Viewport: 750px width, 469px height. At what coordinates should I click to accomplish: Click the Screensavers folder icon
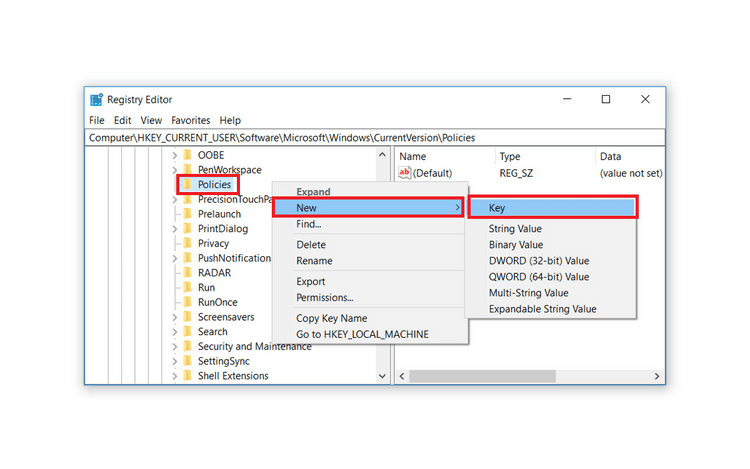click(x=188, y=317)
